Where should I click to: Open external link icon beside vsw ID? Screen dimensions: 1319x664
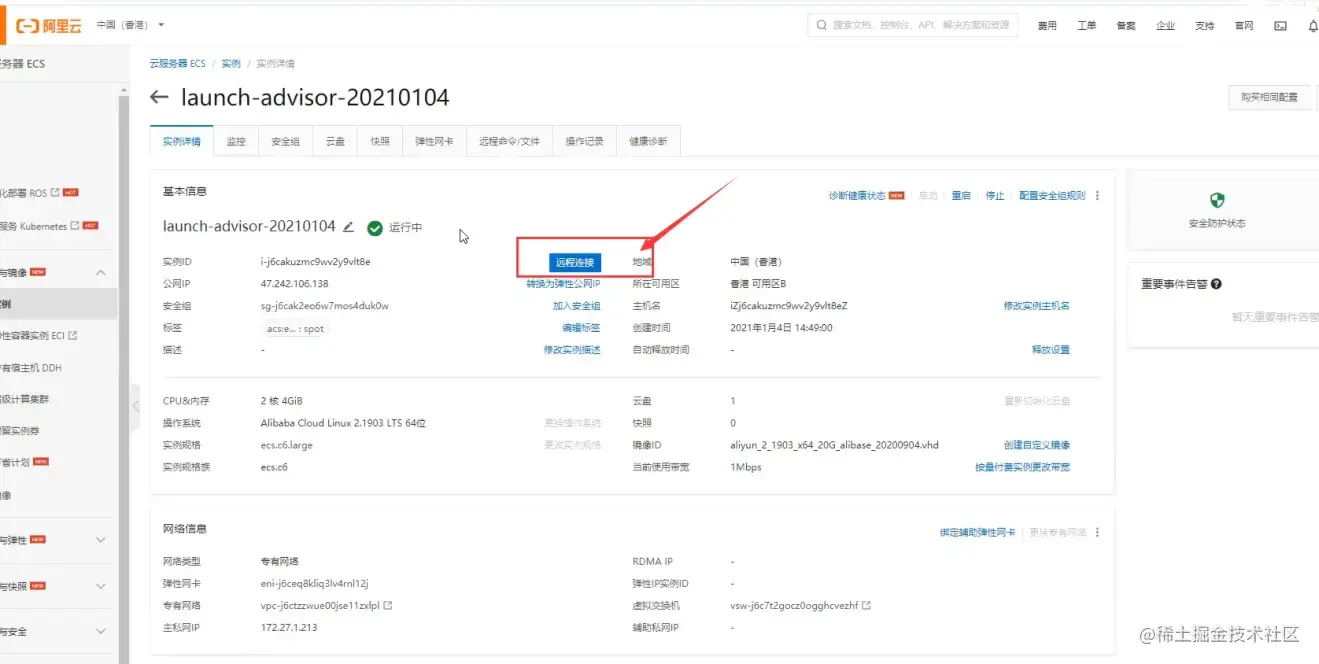tap(867, 606)
